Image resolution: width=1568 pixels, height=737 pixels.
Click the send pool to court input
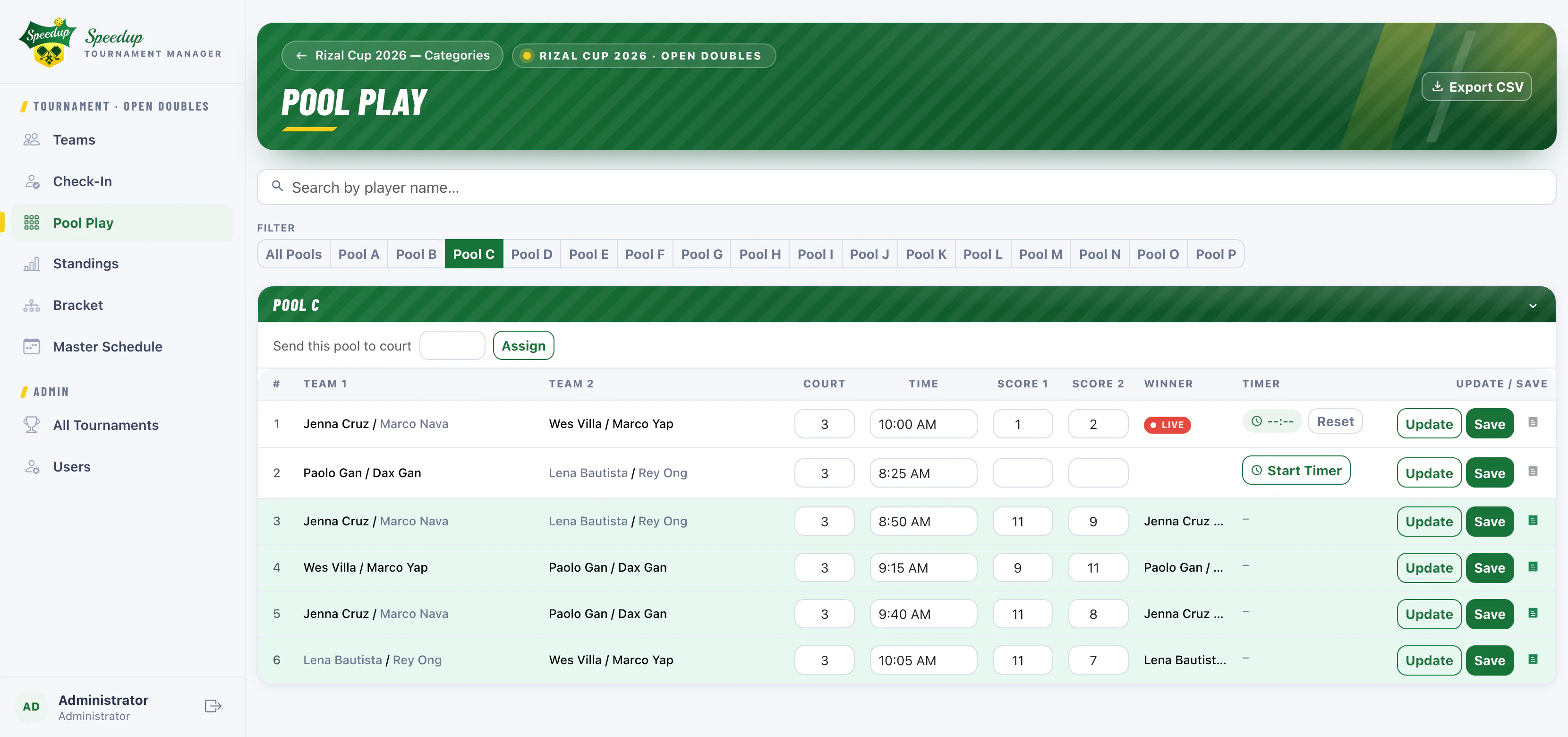[x=452, y=346]
